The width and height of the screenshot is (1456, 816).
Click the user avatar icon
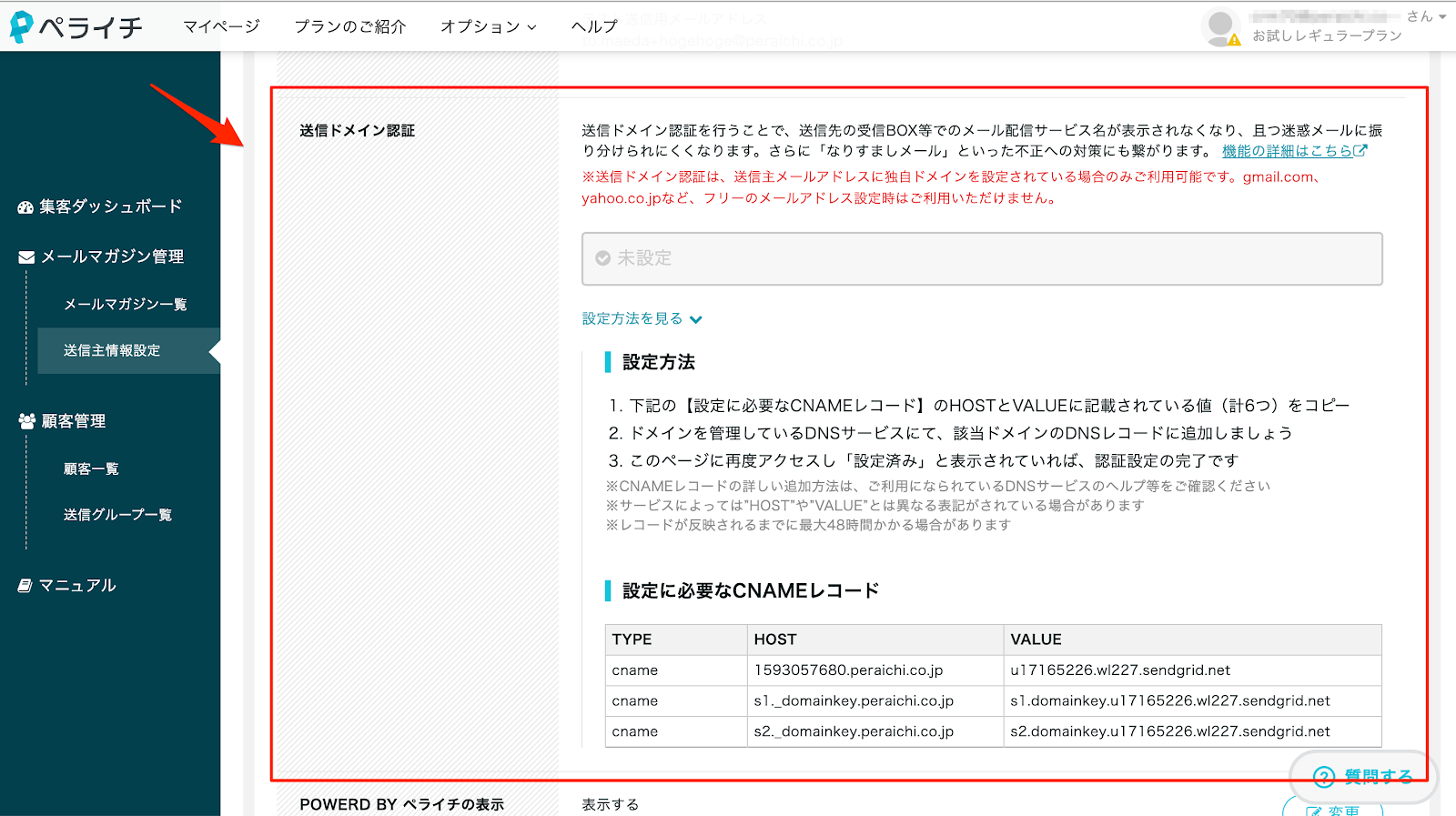1220,27
